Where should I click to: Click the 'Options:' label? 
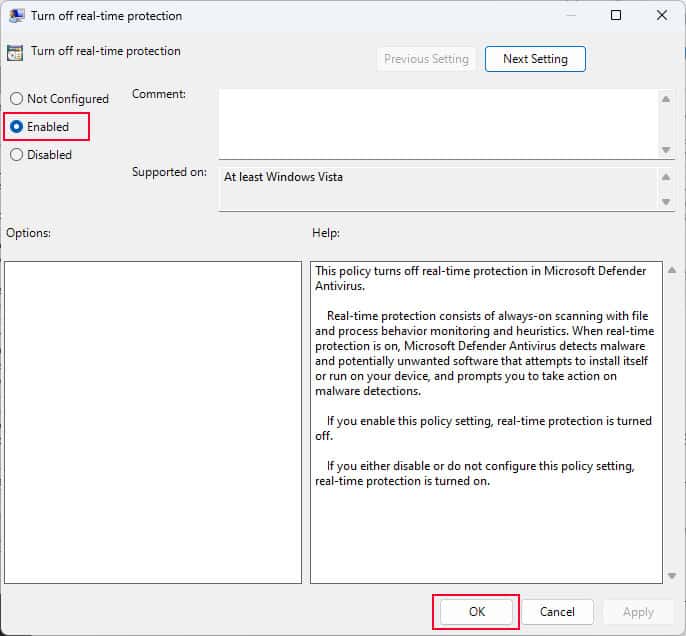(28, 233)
